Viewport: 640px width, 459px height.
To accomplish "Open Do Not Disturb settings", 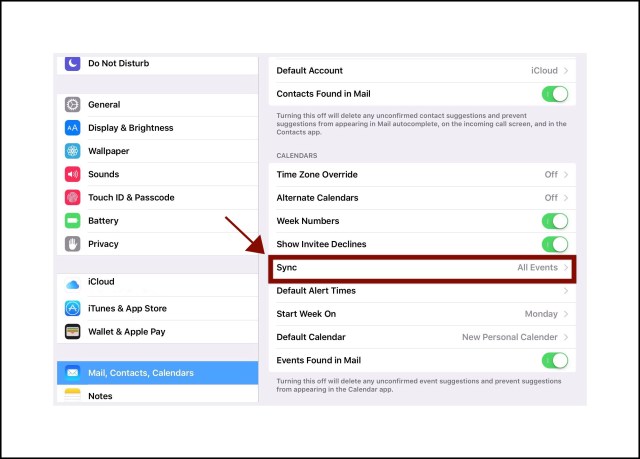I will pyautogui.click(x=158, y=64).
